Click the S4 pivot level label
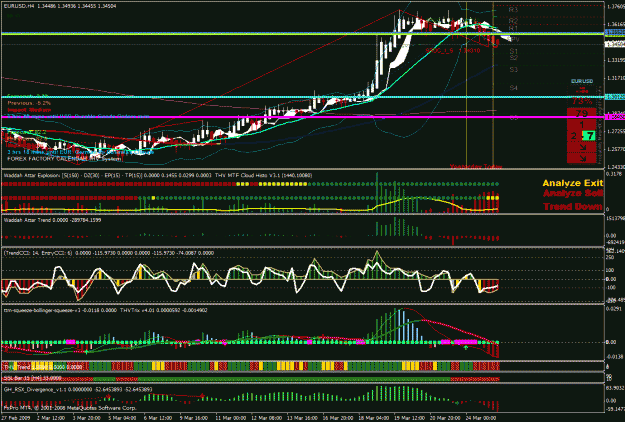Screen dimensions: 625x422 pos(513,88)
